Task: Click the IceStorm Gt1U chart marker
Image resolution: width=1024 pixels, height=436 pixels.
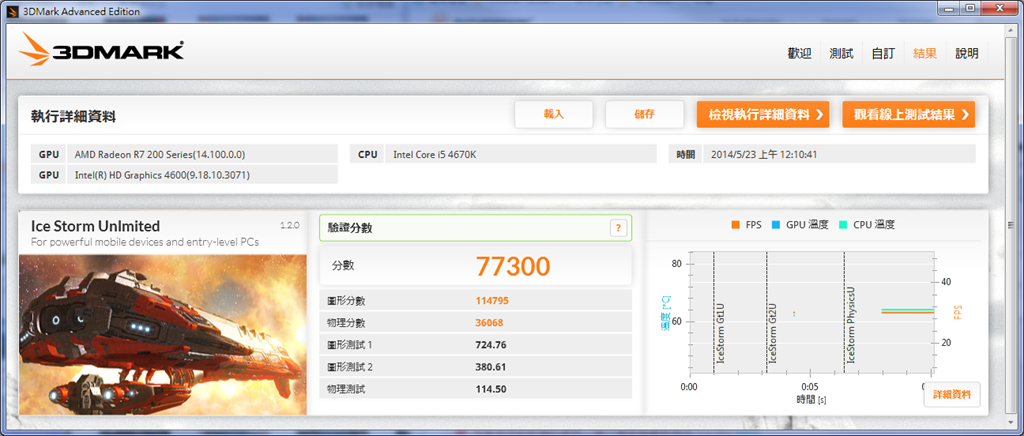Action: (x=720, y=332)
